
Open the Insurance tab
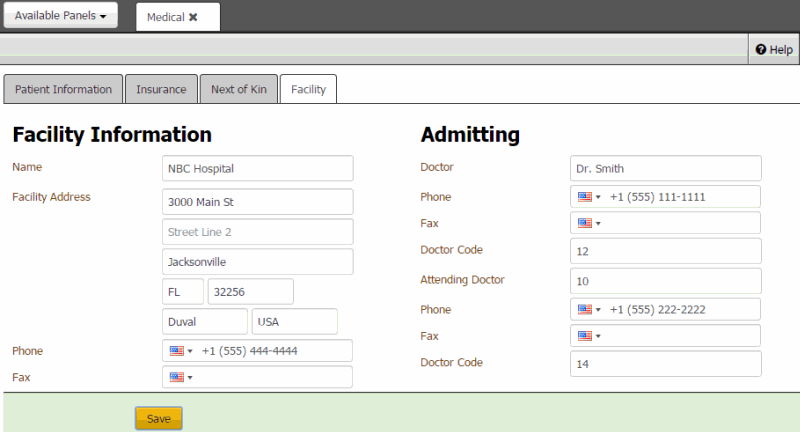click(x=161, y=89)
